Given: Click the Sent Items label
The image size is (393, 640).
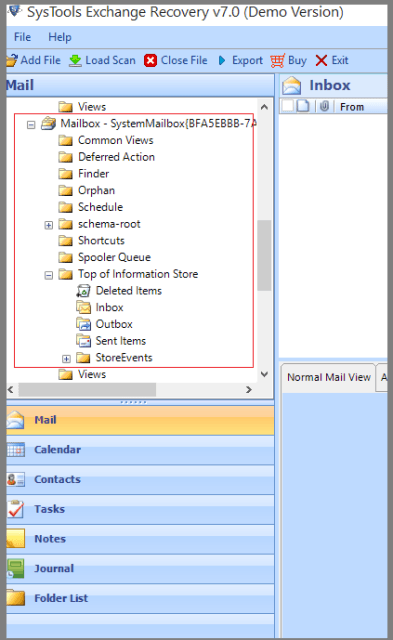Looking at the screenshot, I should (x=120, y=341).
